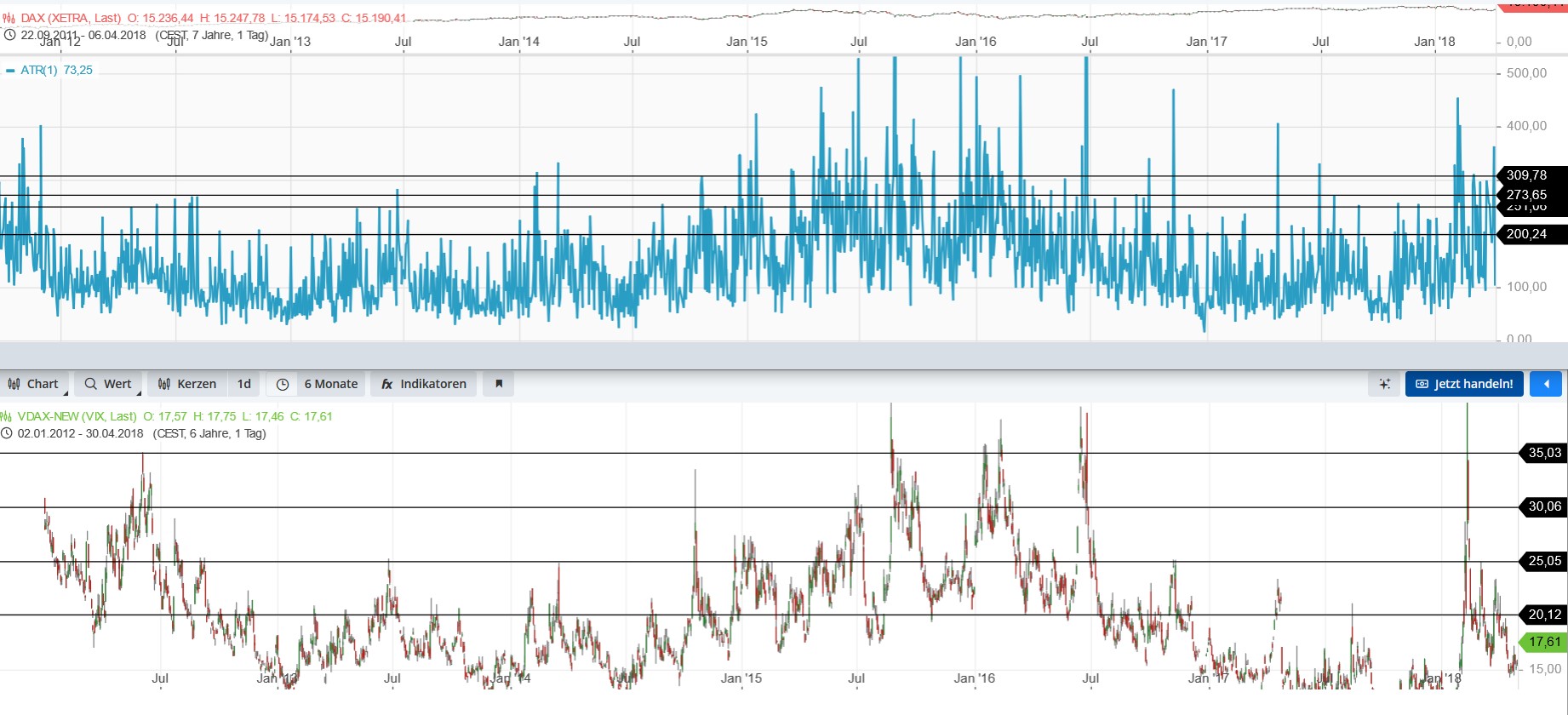
Task: Select the 30,06 horizontal line label
Action: point(1543,506)
